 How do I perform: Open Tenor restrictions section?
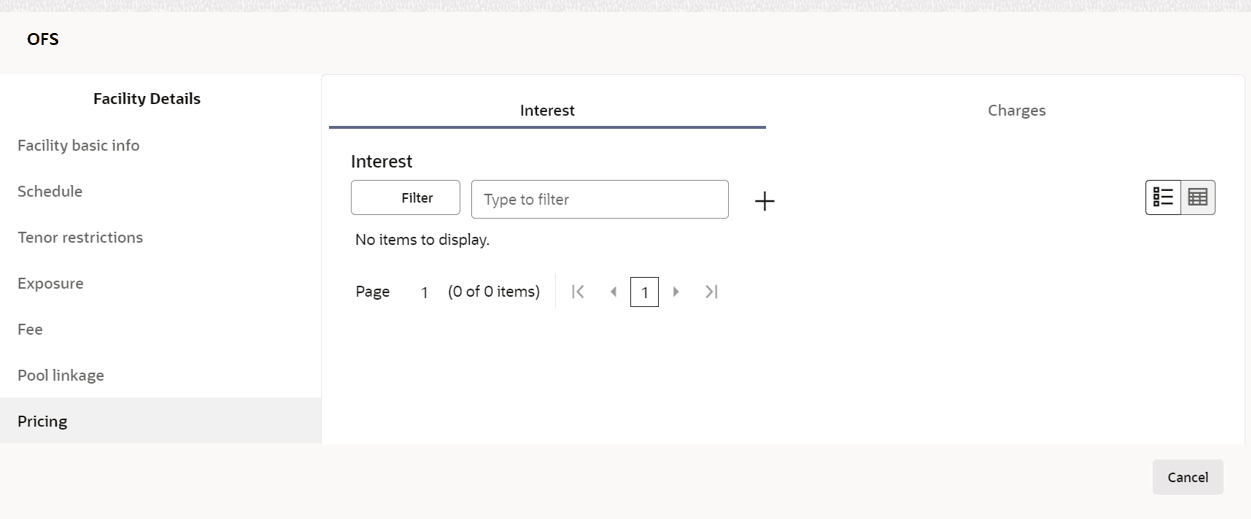pyautogui.click(x=80, y=237)
